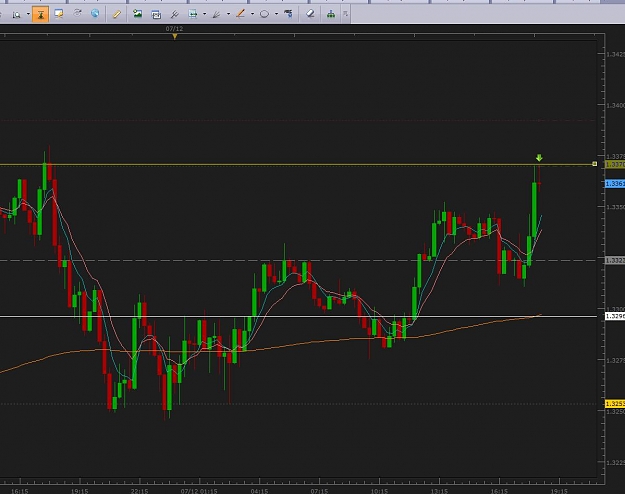Toggle the orange highlighted toolbar button

(x=41, y=14)
